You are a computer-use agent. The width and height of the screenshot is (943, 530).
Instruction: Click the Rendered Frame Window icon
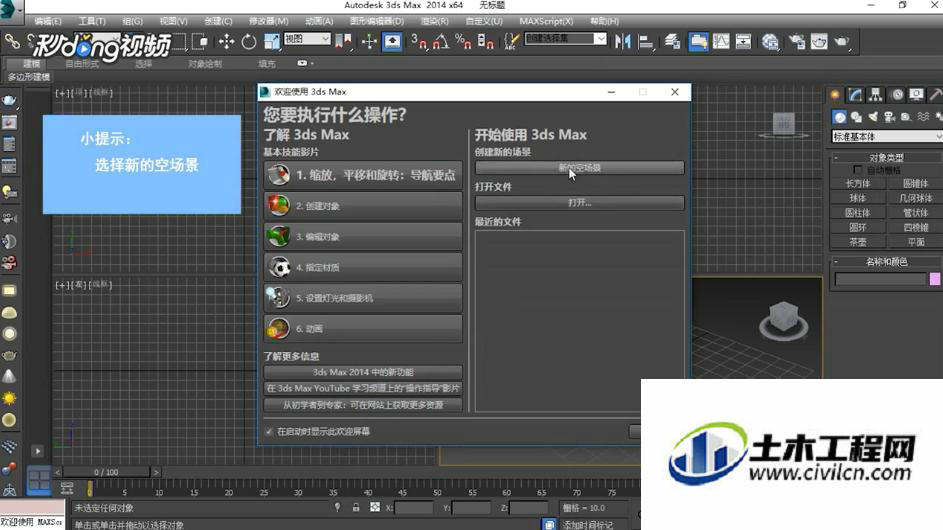click(819, 42)
